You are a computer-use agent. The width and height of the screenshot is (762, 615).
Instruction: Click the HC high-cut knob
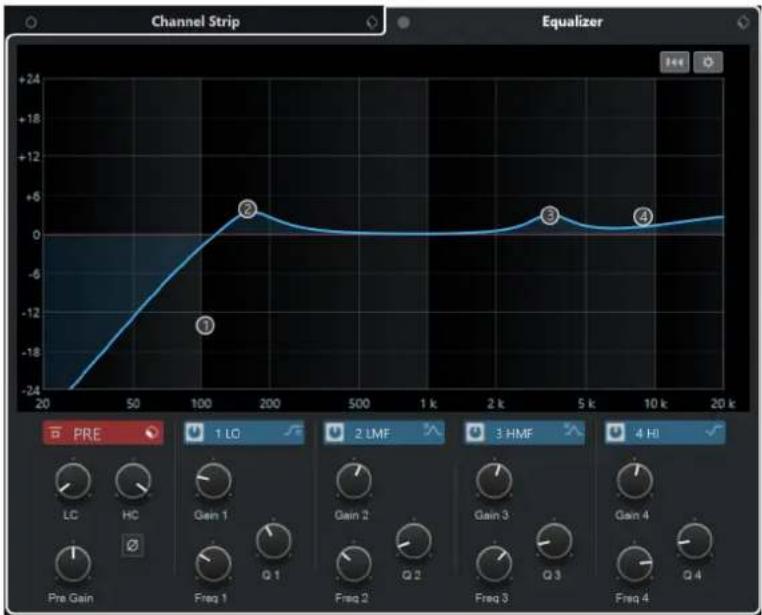133,481
